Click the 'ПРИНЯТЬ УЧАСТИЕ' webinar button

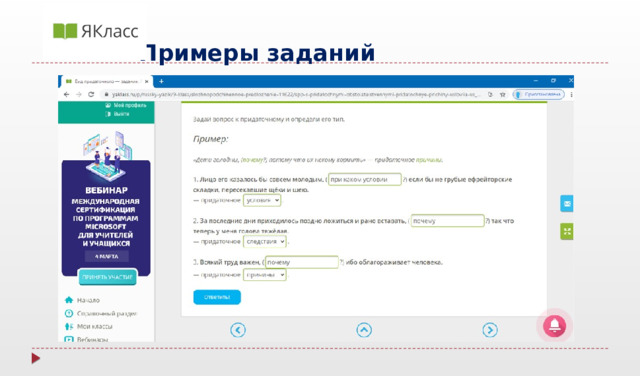point(107,277)
